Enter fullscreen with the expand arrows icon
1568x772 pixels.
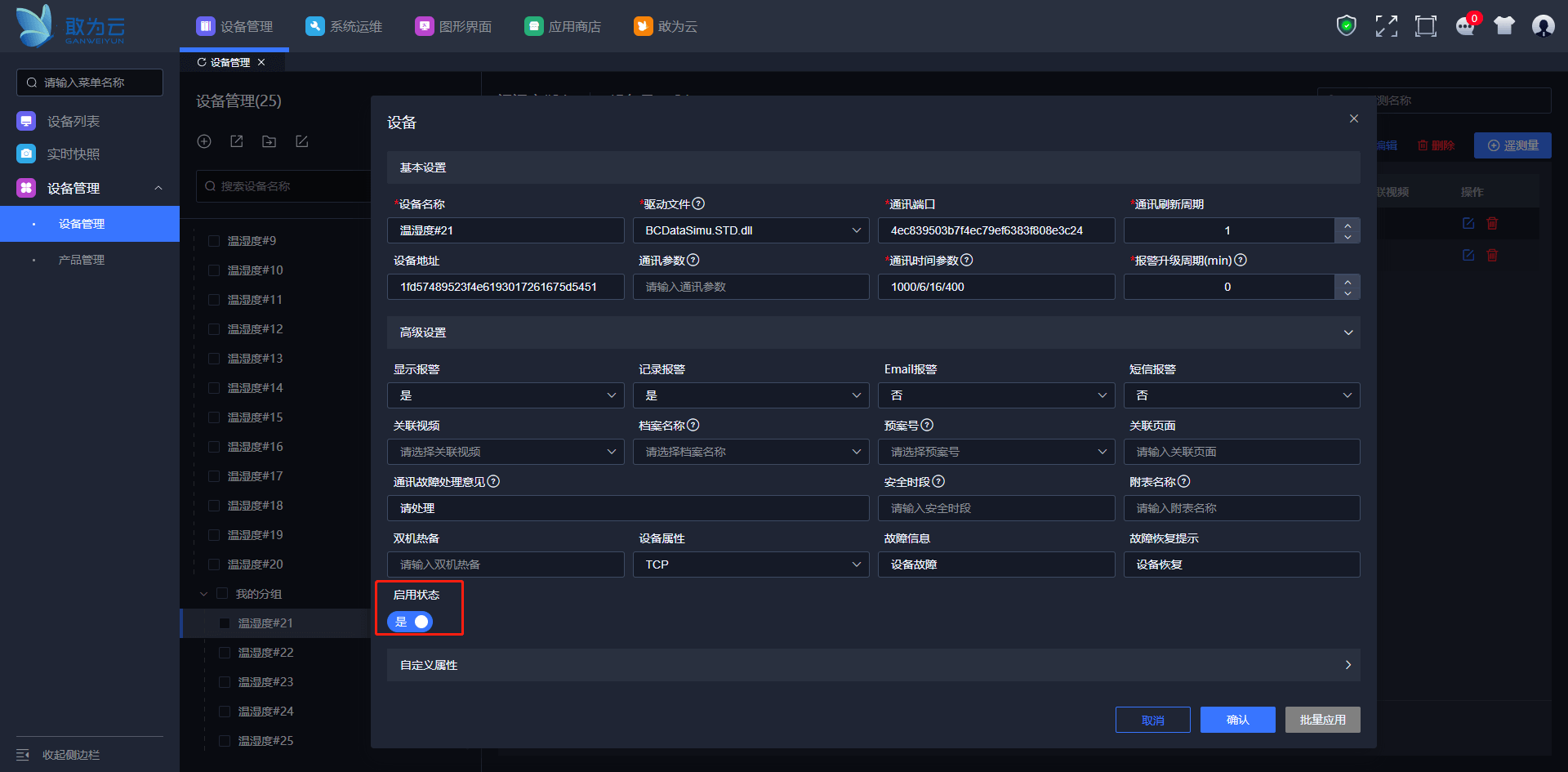coord(1386,26)
